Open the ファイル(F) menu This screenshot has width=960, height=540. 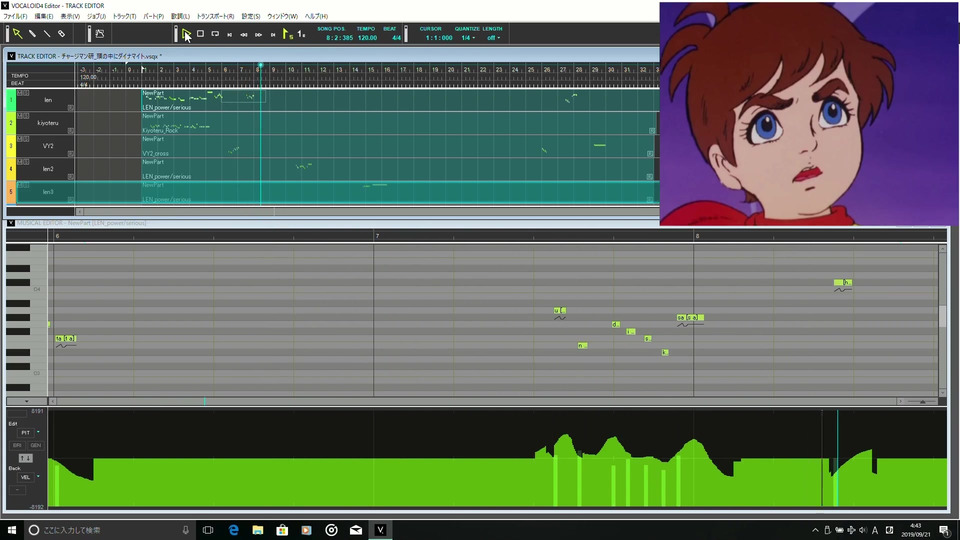[x=15, y=17]
